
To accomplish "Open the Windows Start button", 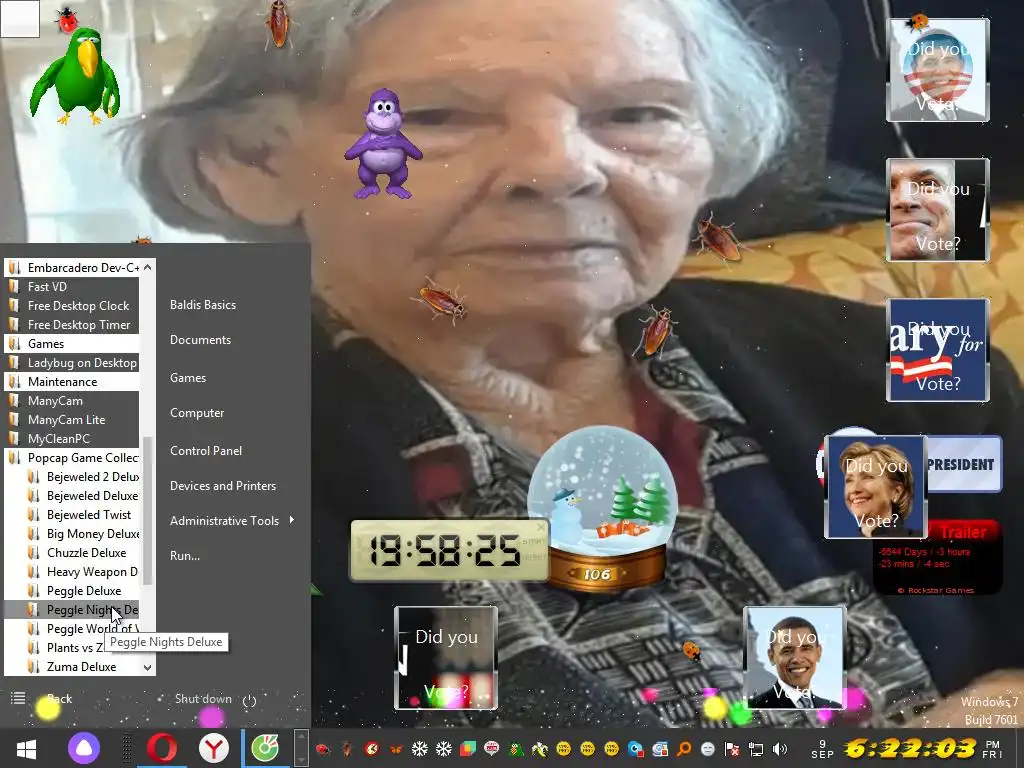I will tap(26, 748).
